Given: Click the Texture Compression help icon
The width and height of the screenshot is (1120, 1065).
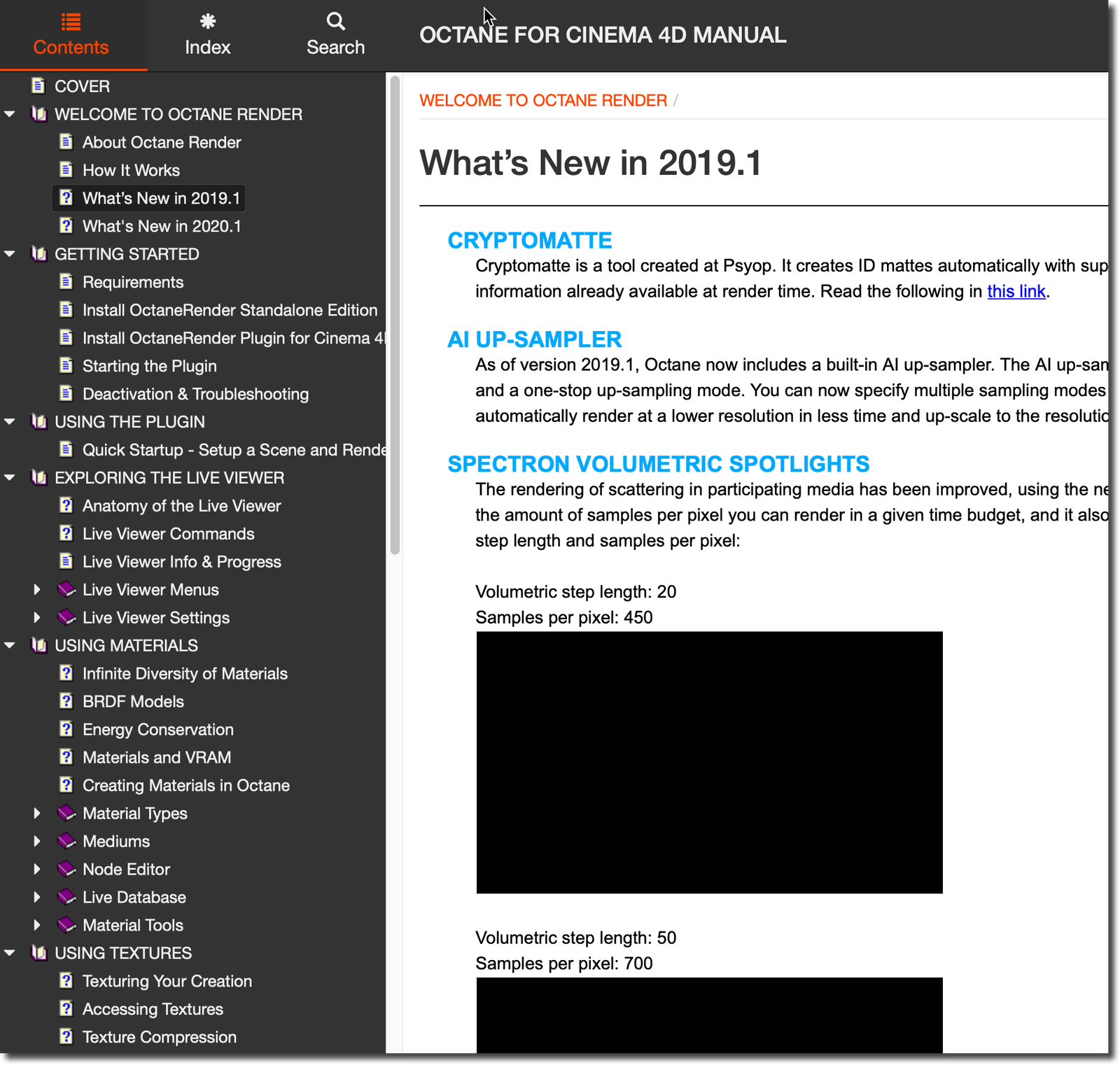Looking at the screenshot, I should click(x=66, y=1037).
